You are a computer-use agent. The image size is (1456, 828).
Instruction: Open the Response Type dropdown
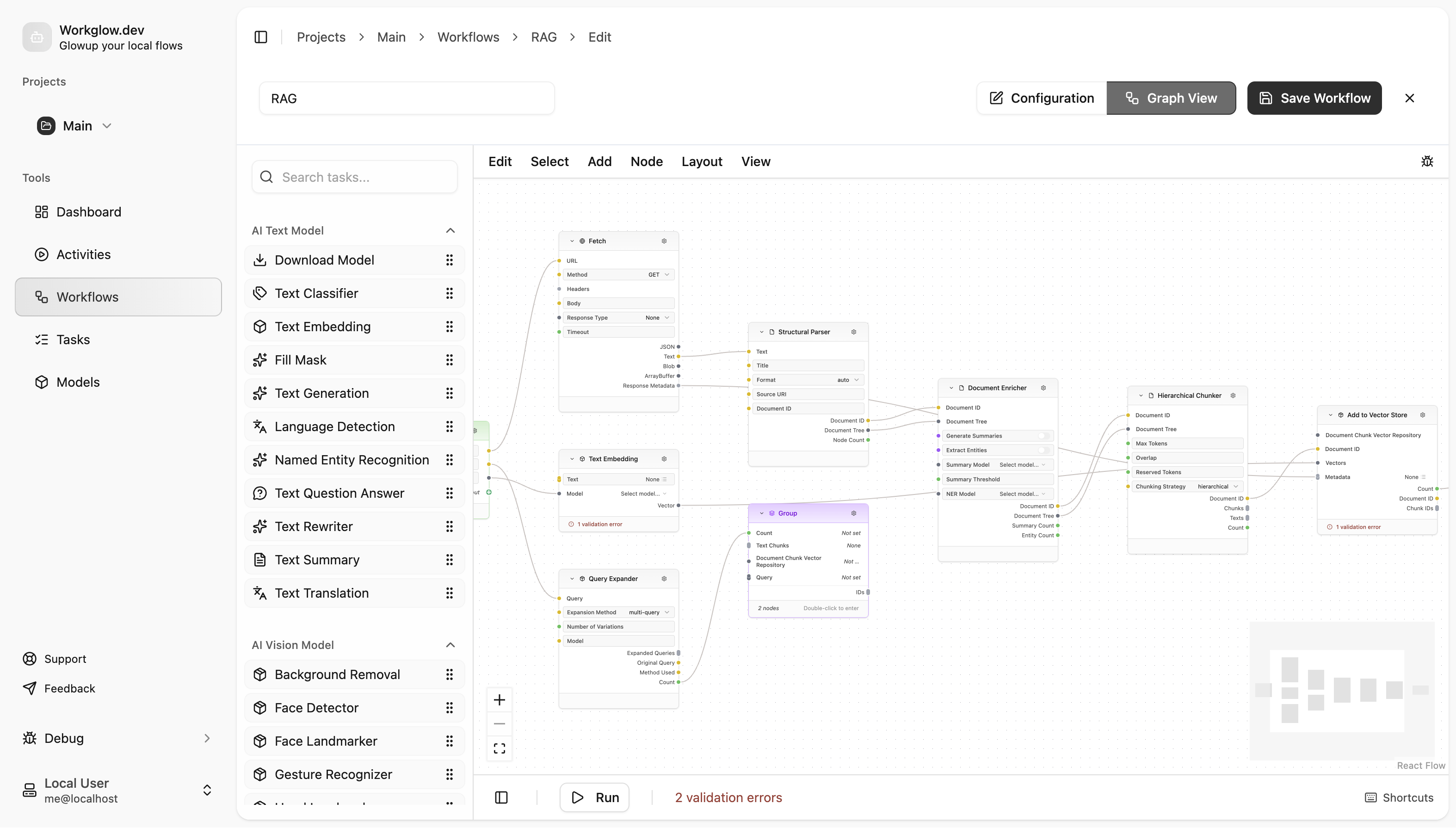pos(658,318)
